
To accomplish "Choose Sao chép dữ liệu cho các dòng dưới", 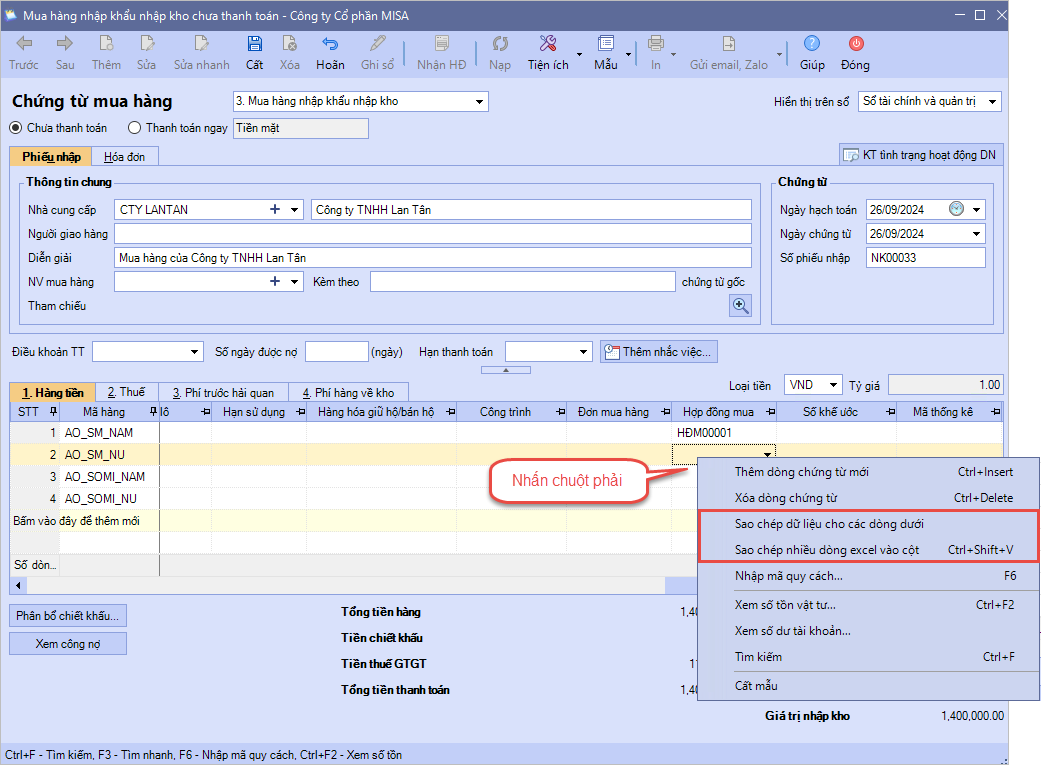I will pyautogui.click(x=829, y=523).
